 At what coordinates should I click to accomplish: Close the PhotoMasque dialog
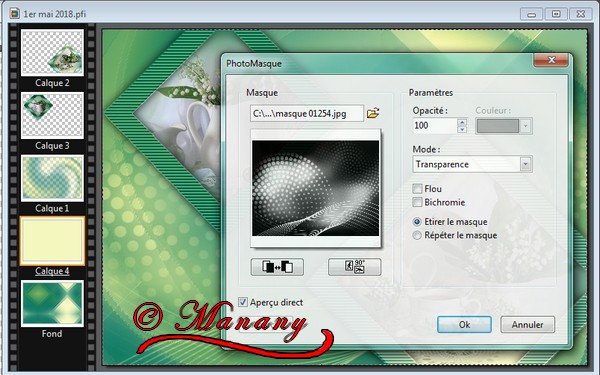(551, 60)
